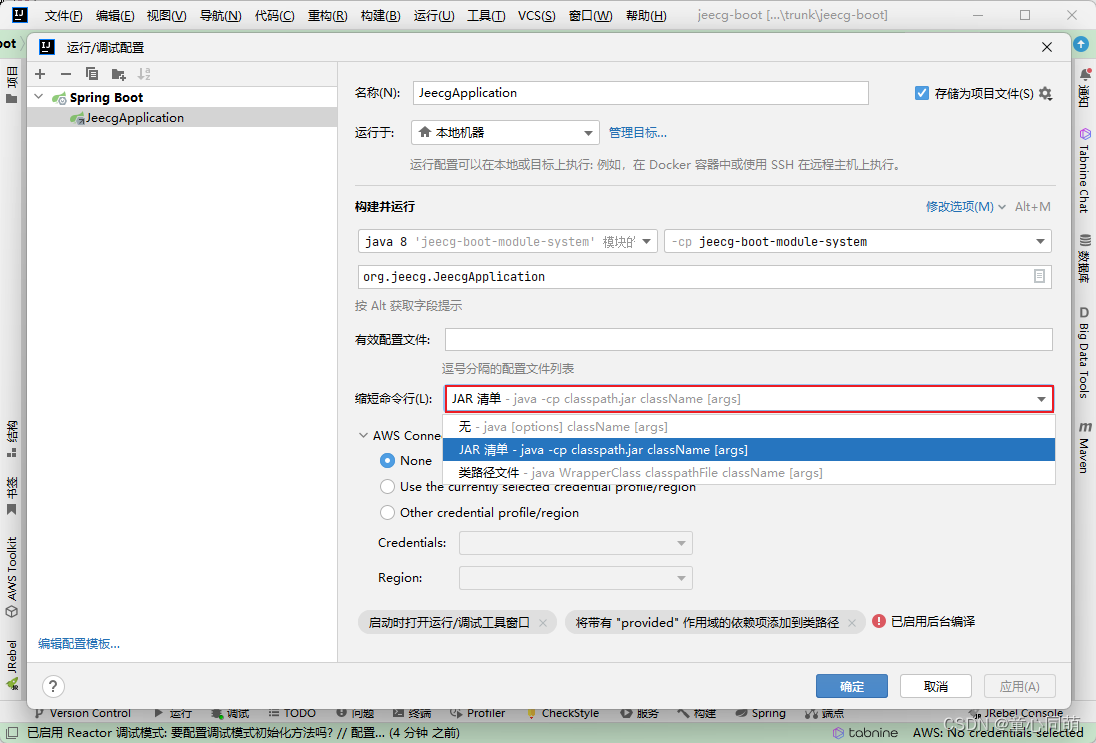Click the 编辑配置模板... link

[79, 644]
